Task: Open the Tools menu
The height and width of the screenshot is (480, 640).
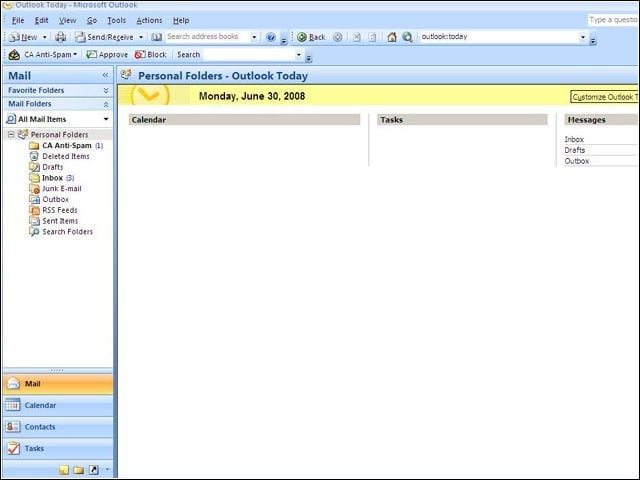Action: 116,20
